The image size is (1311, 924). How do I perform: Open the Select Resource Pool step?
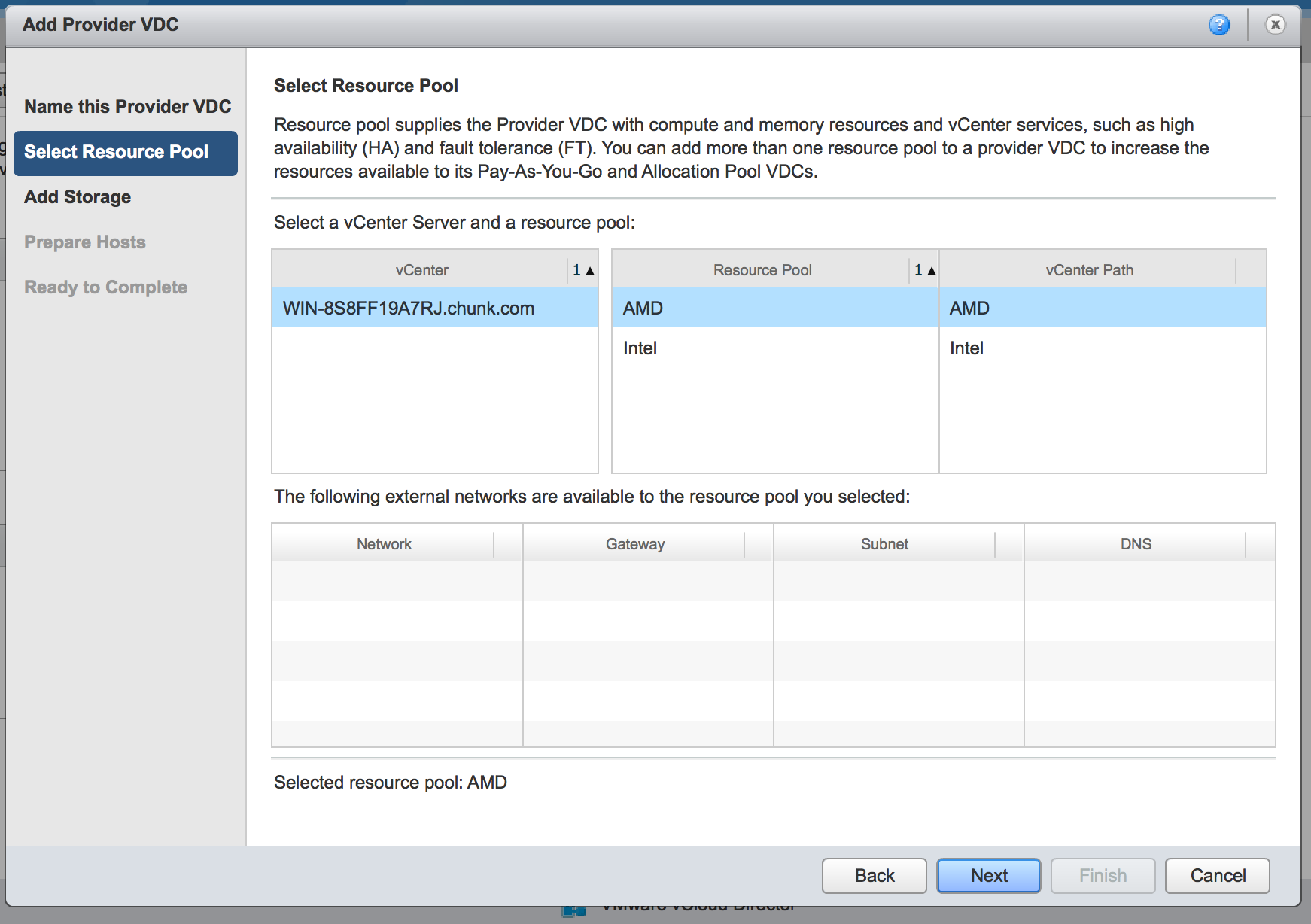[x=125, y=153]
